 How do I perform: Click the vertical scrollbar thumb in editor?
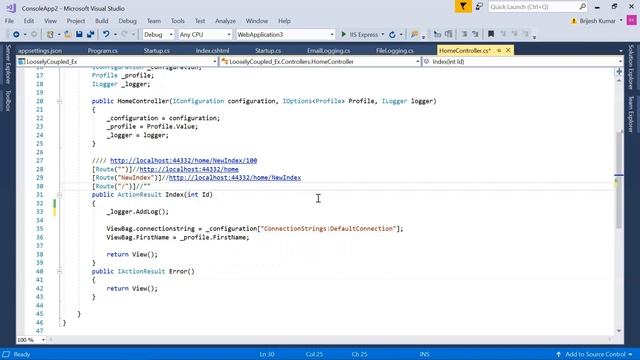point(619,180)
